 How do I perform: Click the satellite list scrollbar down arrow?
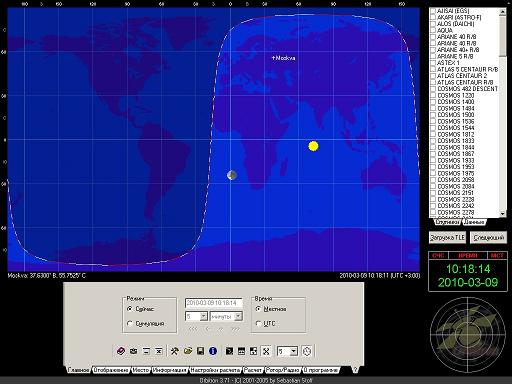point(503,213)
